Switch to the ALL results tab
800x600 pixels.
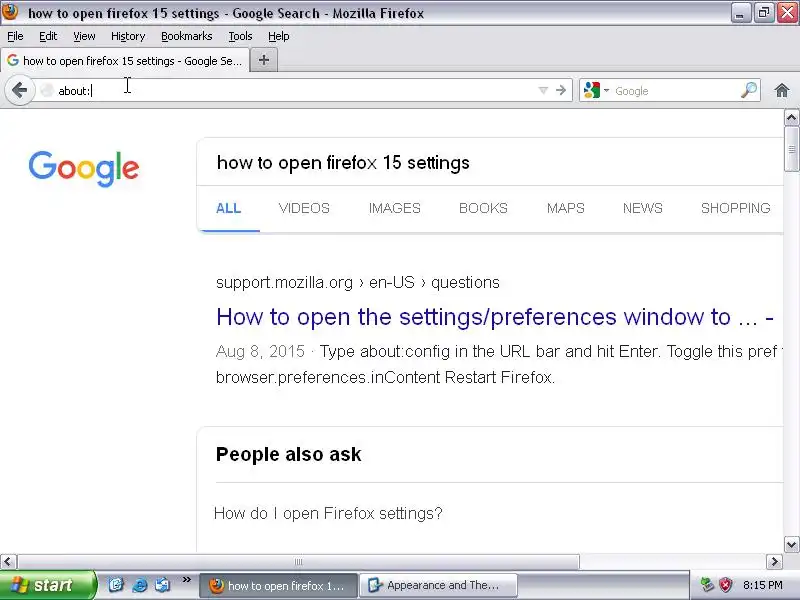[229, 208]
